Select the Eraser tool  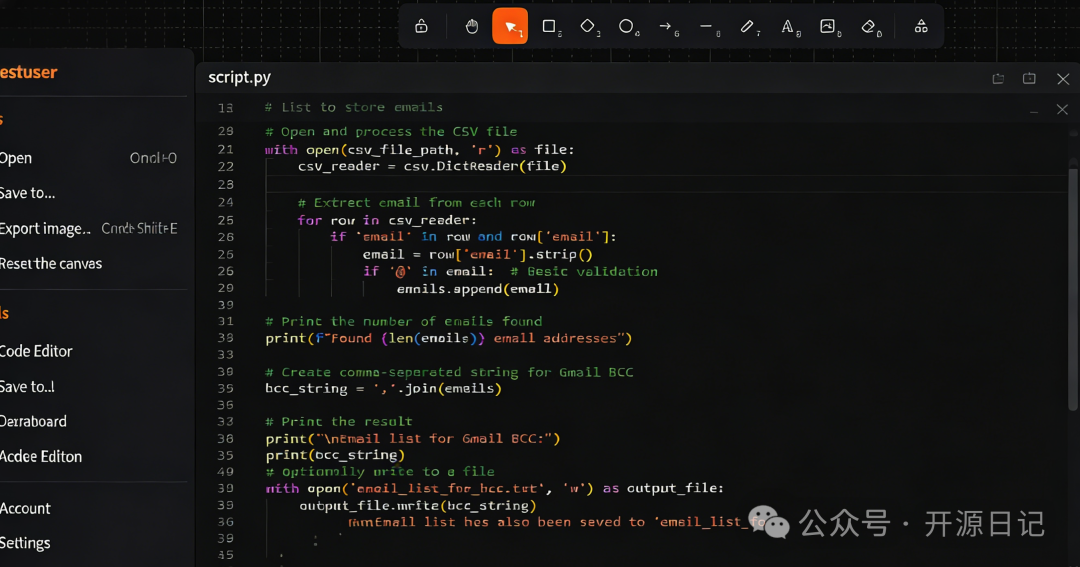click(869, 27)
